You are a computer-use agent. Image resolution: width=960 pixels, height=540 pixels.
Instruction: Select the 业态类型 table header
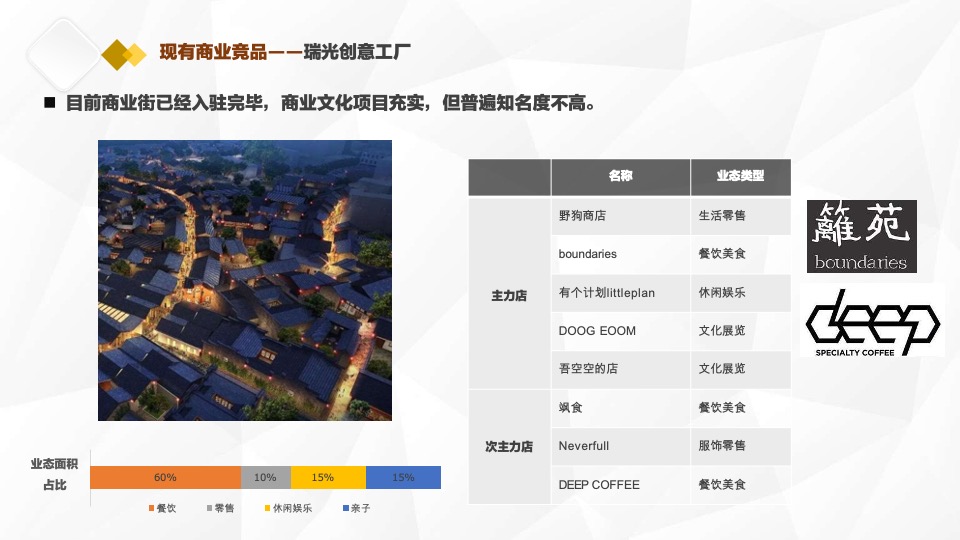click(x=741, y=176)
